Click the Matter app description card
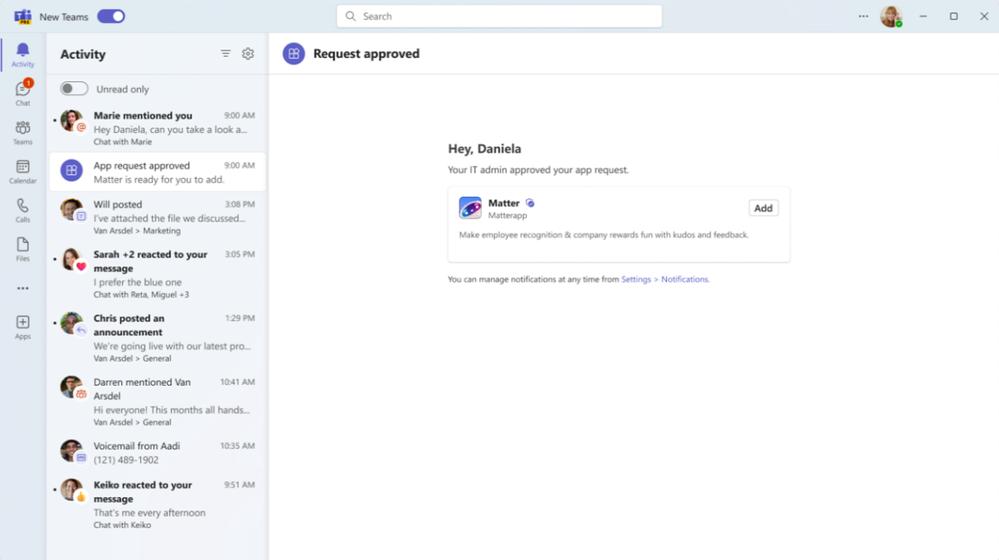 pyautogui.click(x=619, y=224)
